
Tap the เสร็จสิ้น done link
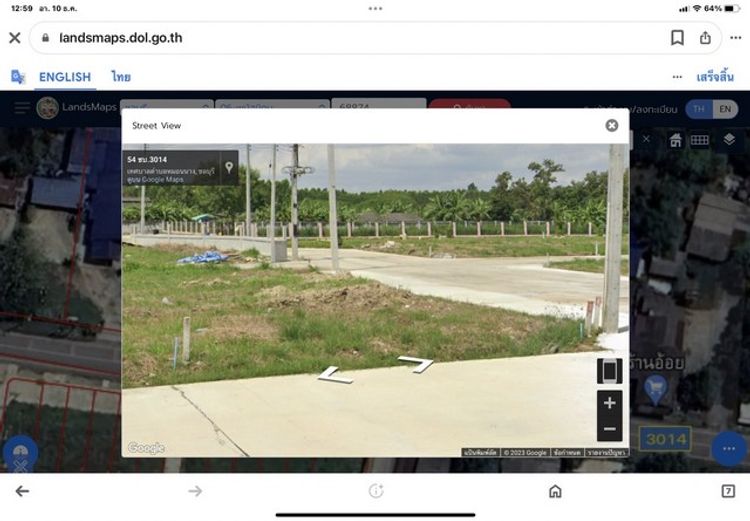(715, 77)
